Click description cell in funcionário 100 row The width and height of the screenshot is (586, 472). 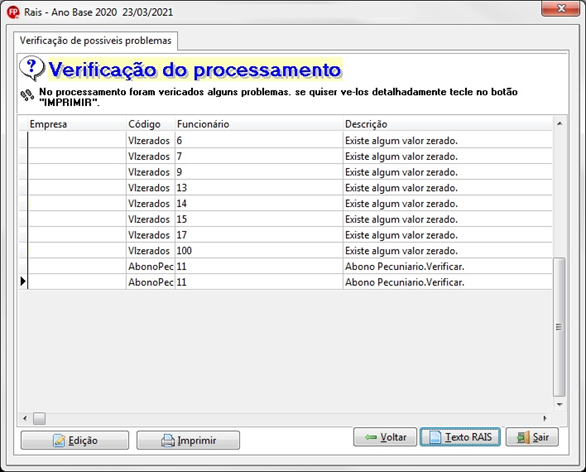click(447, 250)
